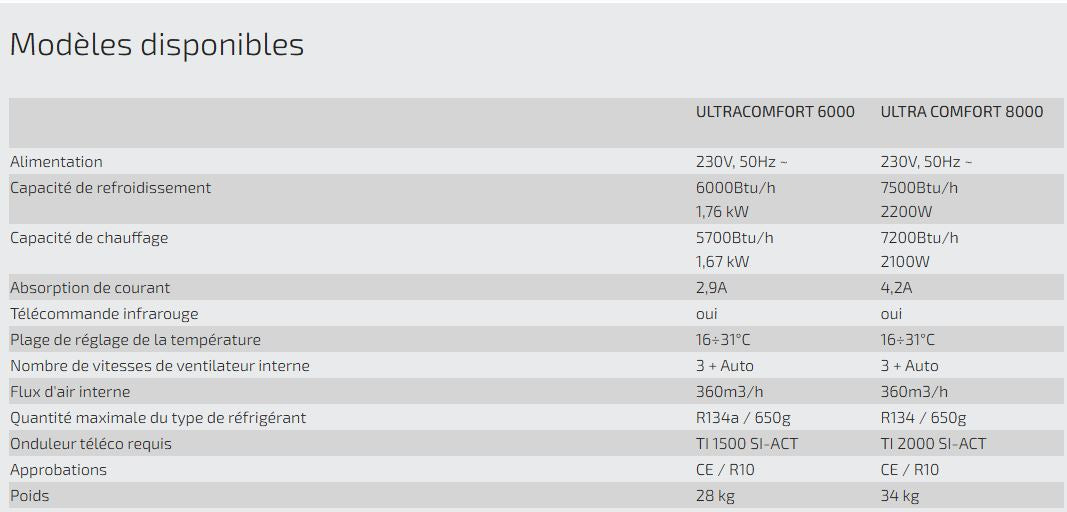This screenshot has height=512, width=1067.
Task: Click the "Modèles disponibles" heading
Action: tap(157, 45)
